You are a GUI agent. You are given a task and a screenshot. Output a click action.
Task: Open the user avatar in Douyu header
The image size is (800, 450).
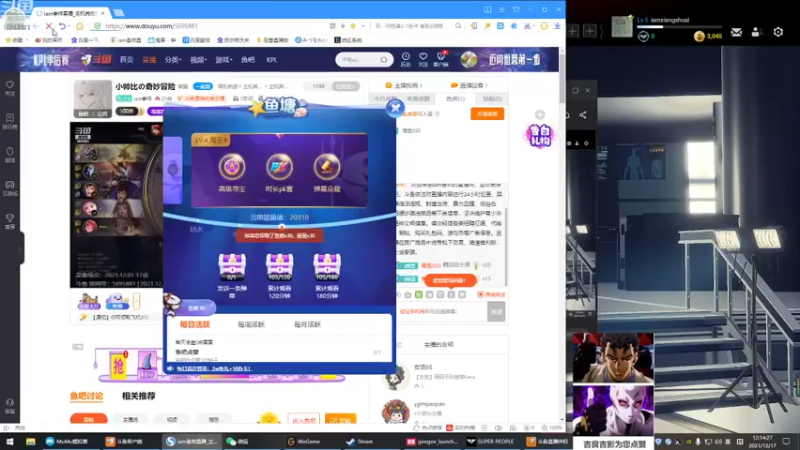click(468, 60)
